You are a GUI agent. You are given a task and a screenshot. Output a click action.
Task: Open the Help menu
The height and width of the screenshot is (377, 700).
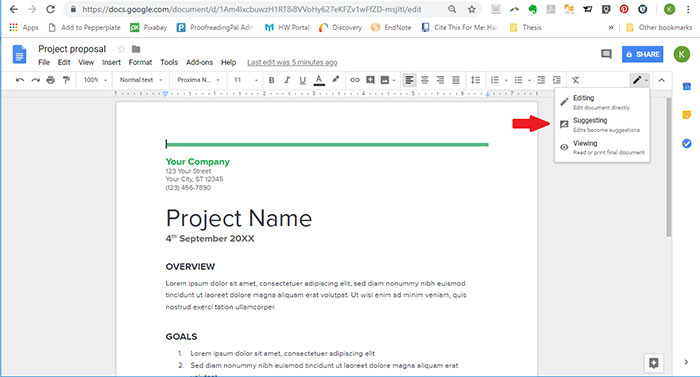coord(228,63)
